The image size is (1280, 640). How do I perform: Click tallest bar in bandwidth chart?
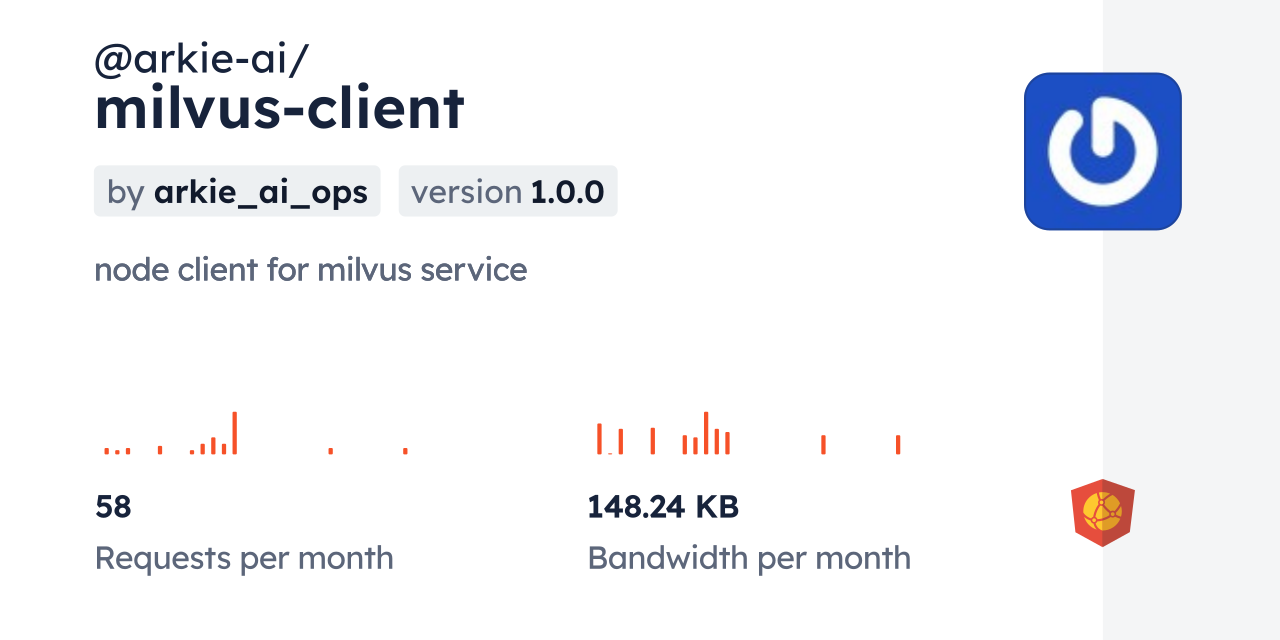[706, 433]
